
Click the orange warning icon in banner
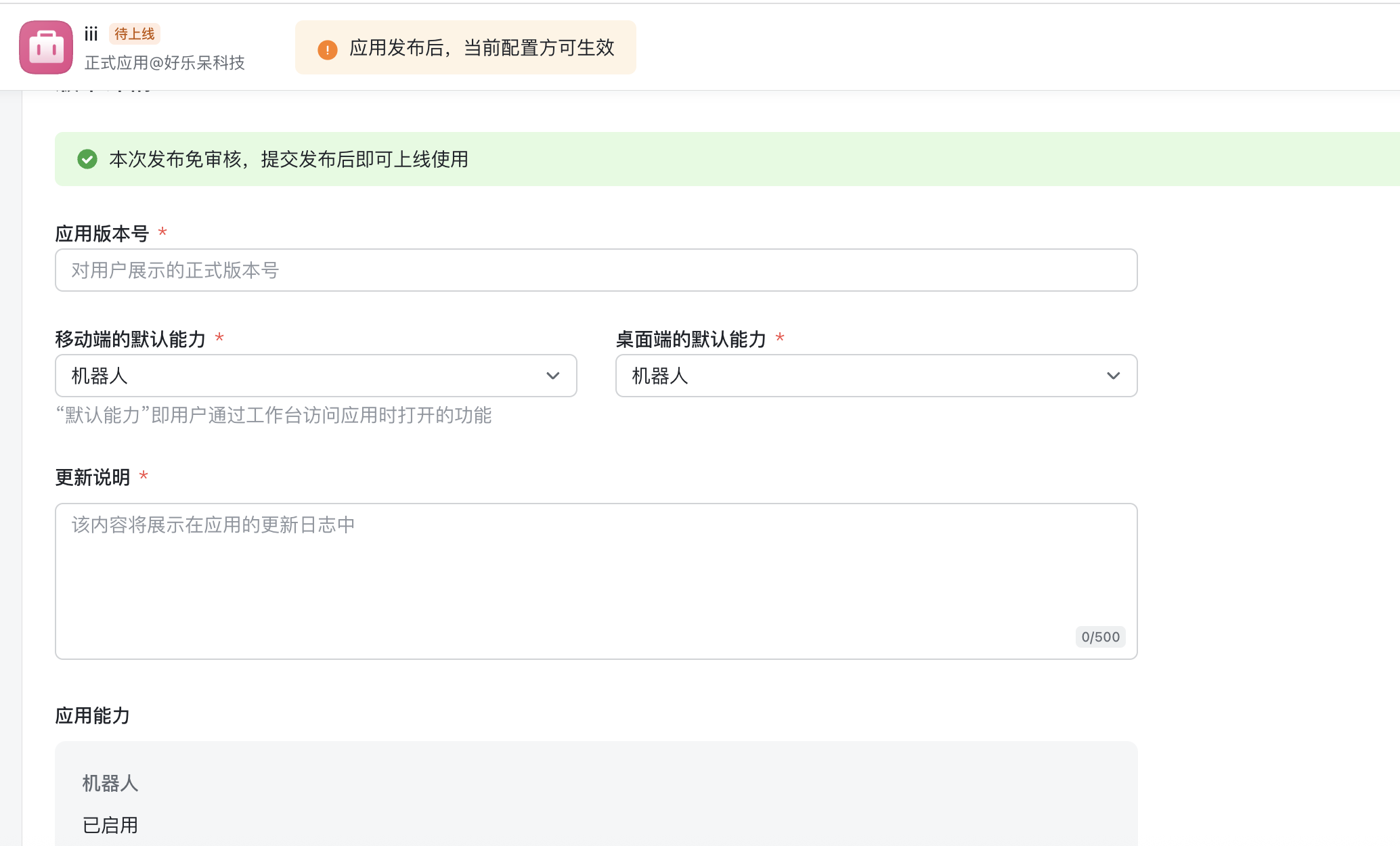click(x=328, y=49)
